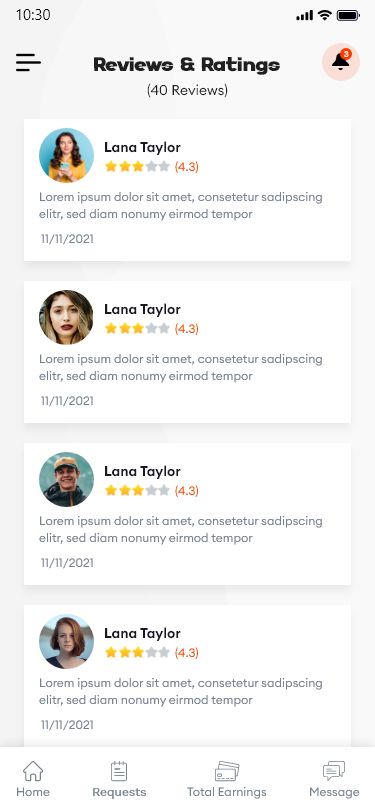Screen dimensions: 375x812
Task: Open profile photo of woman holding phone
Action: pyautogui.click(x=66, y=155)
